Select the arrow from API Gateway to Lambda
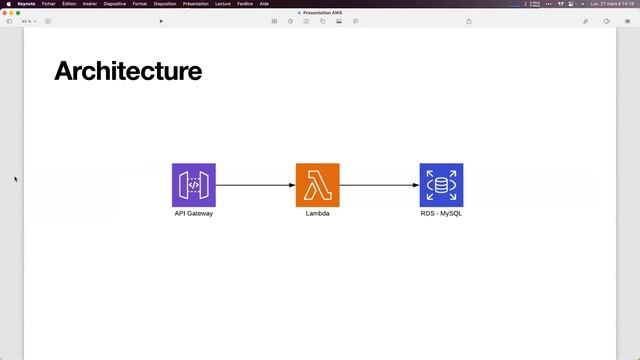This screenshot has width=640, height=360. (256, 185)
